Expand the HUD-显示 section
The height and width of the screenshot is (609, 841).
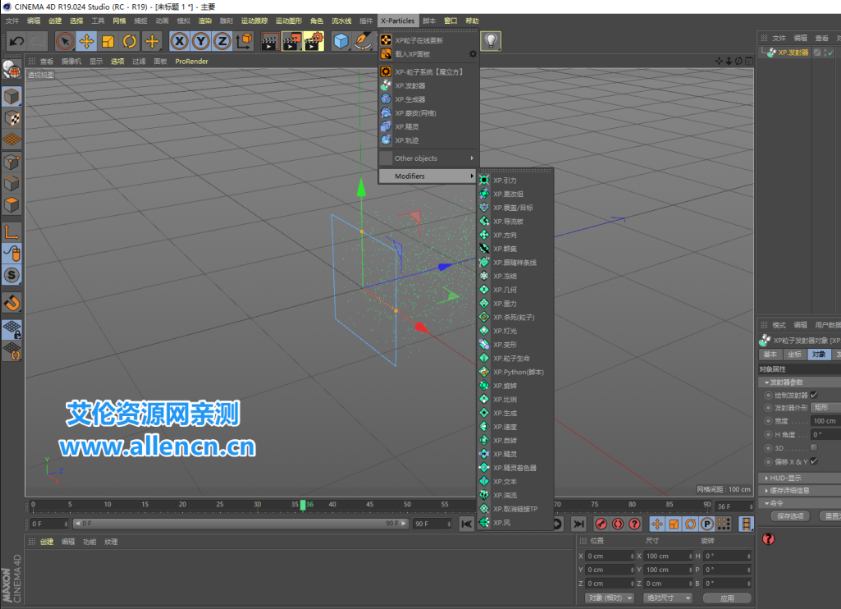[799, 478]
